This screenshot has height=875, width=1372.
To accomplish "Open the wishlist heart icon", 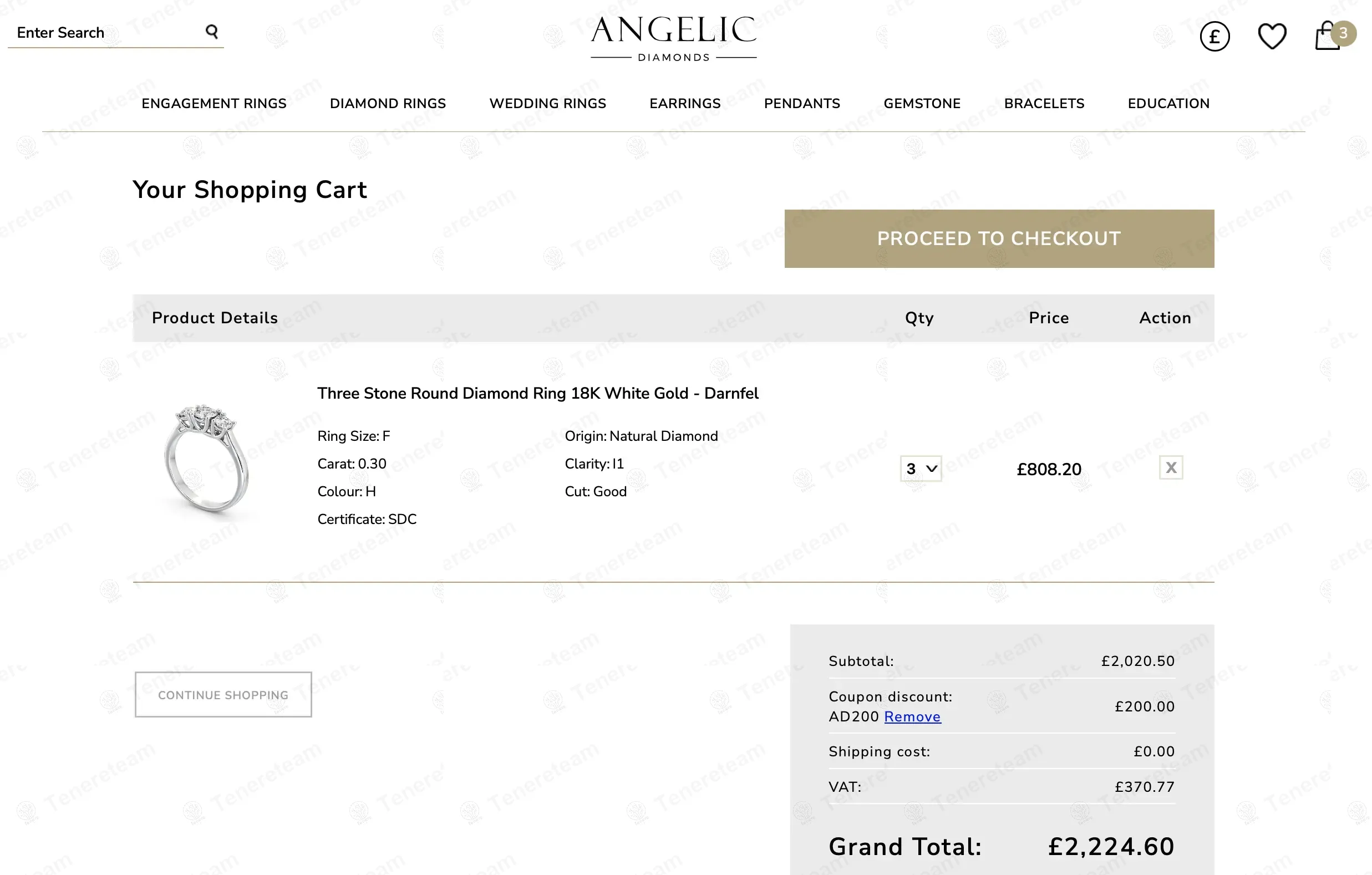I will (1272, 37).
